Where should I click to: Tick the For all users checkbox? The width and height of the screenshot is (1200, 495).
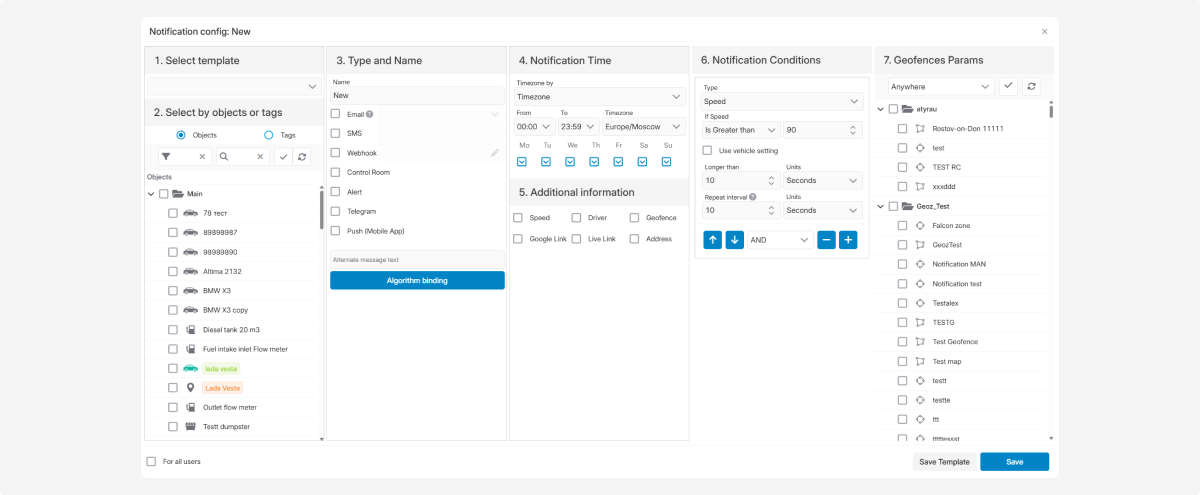(x=152, y=462)
